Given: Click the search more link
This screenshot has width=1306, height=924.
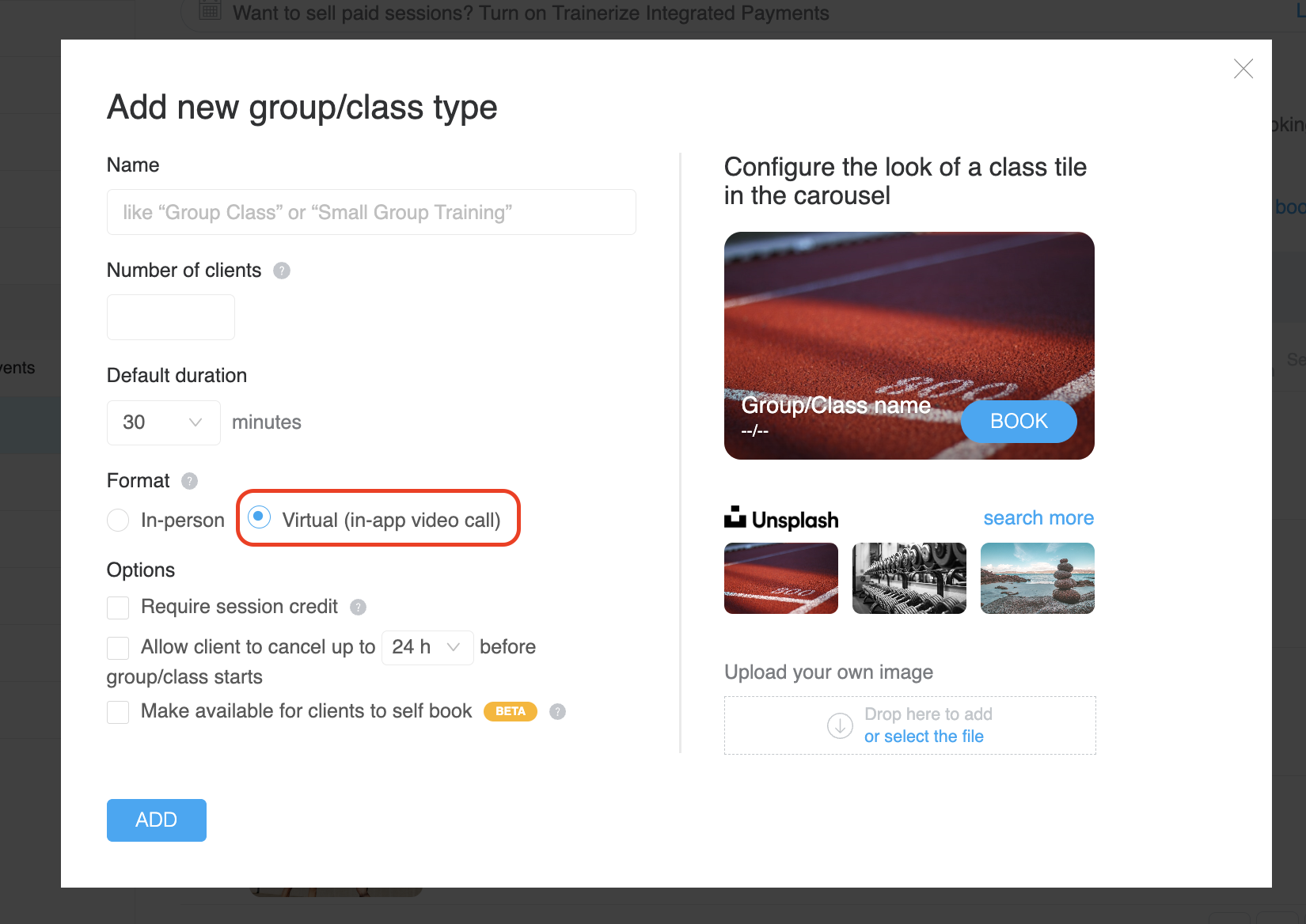Looking at the screenshot, I should tap(1038, 518).
